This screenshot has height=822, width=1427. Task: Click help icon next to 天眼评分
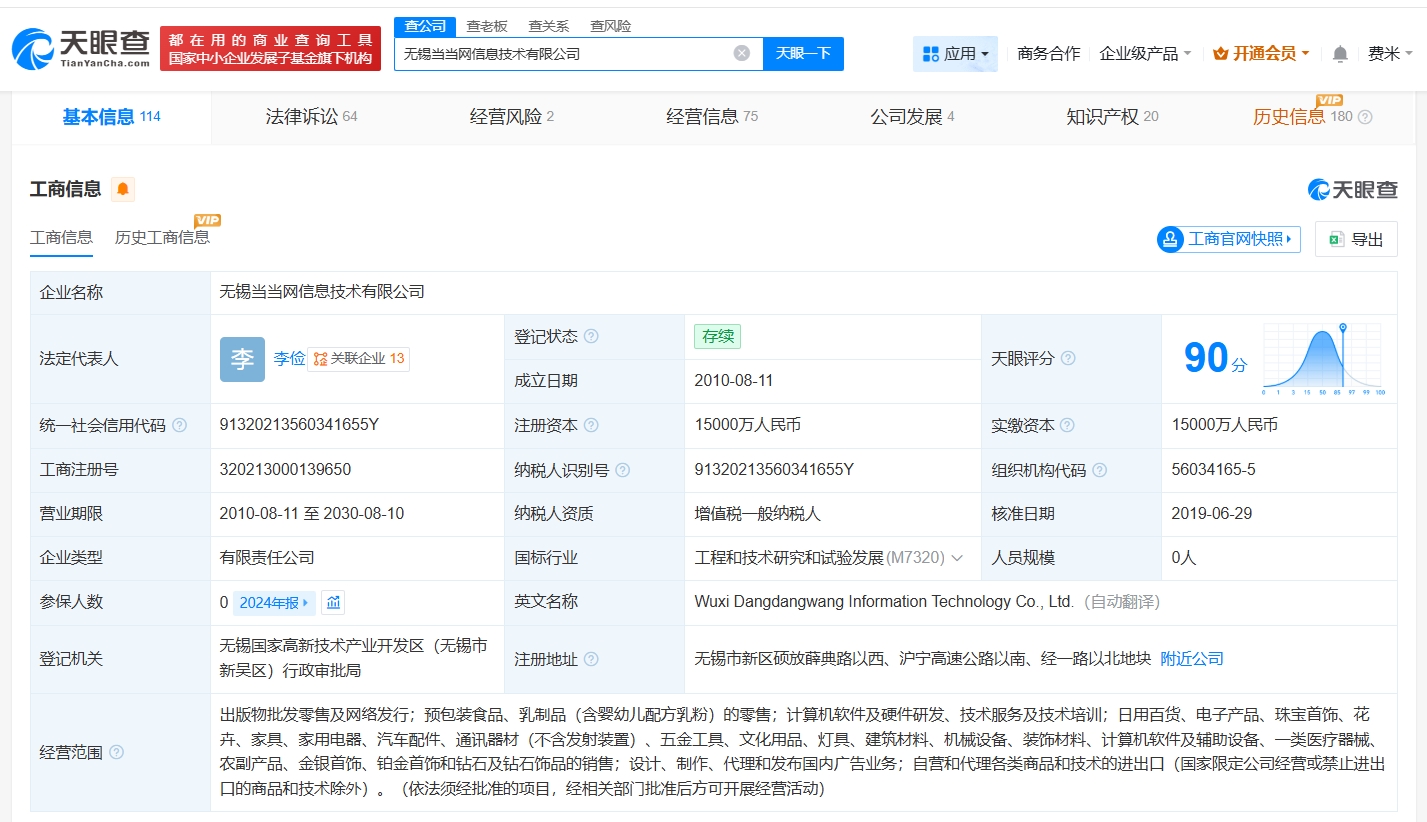1068,358
